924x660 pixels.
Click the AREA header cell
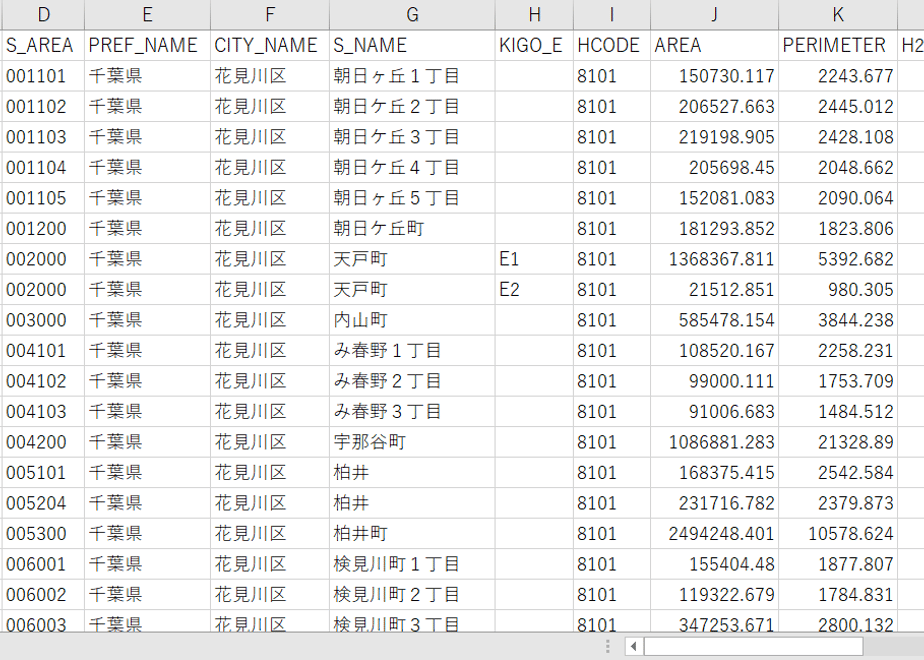pyautogui.click(x=715, y=45)
